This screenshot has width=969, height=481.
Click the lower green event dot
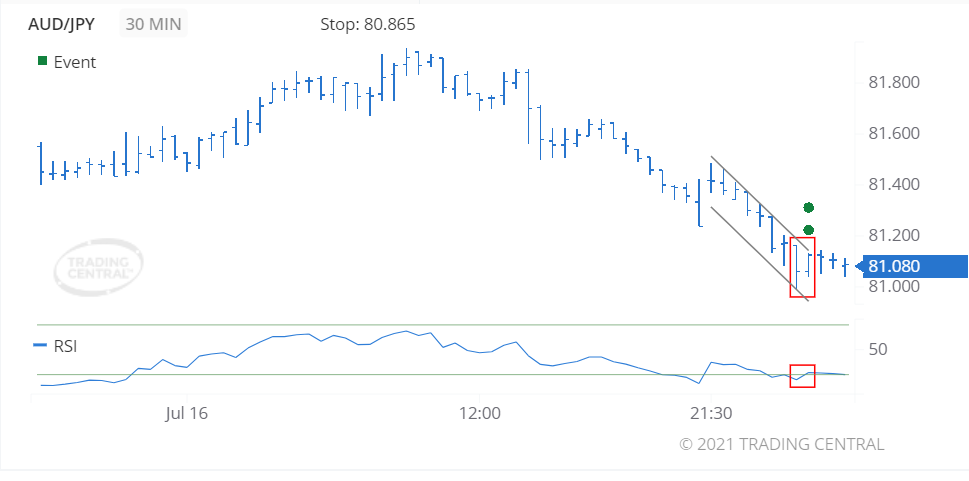tap(808, 230)
